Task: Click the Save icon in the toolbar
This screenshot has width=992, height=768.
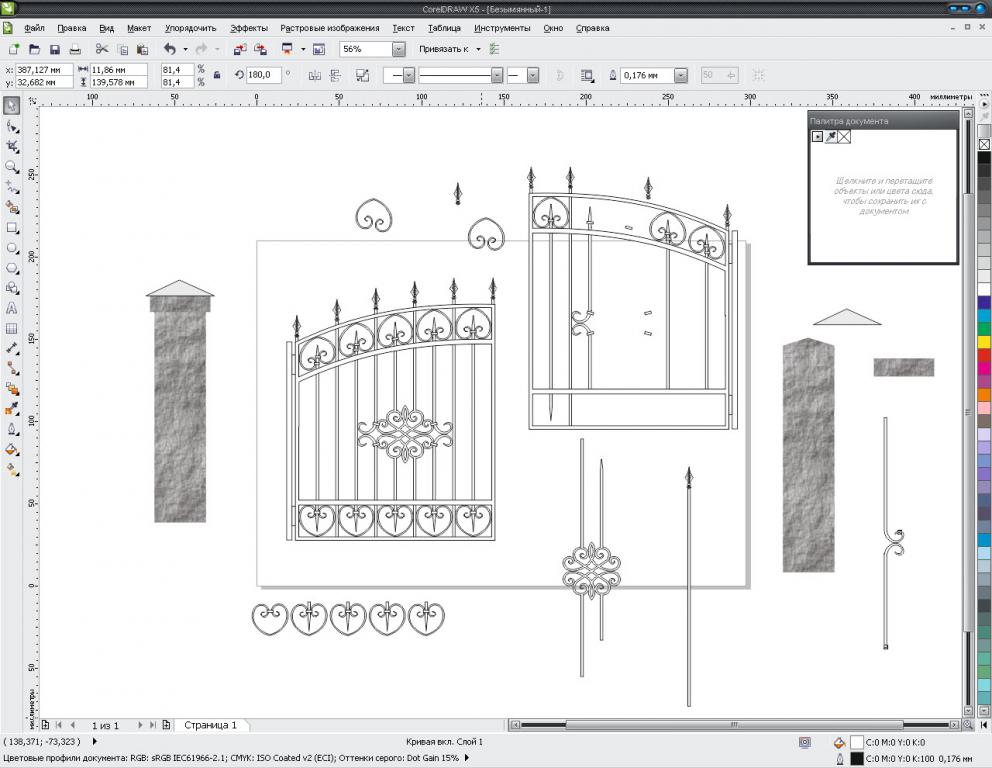Action: tap(55, 49)
